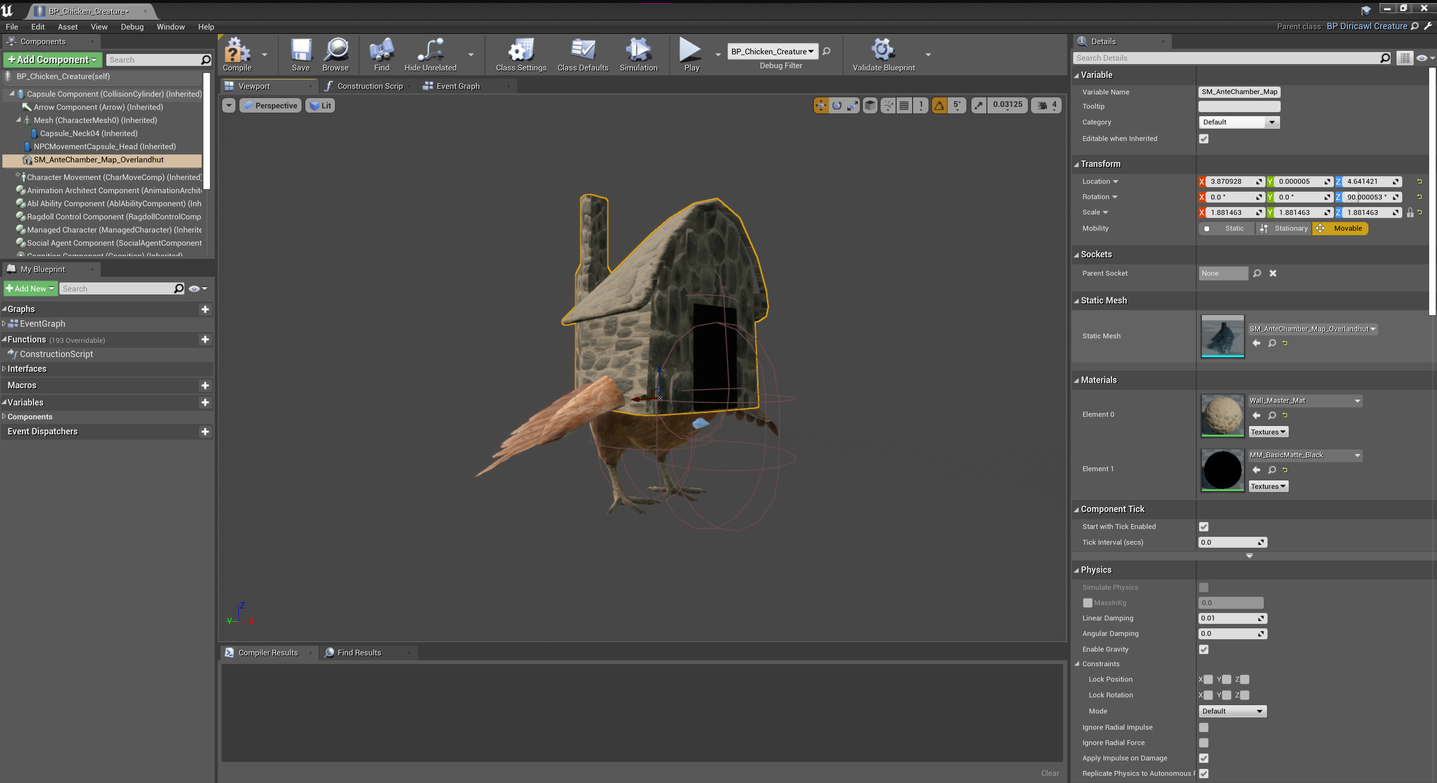Viewport: 1437px width, 783px height.
Task: Click Element 0 Wall_Master_Mat material thumbnail
Action: click(x=1222, y=415)
